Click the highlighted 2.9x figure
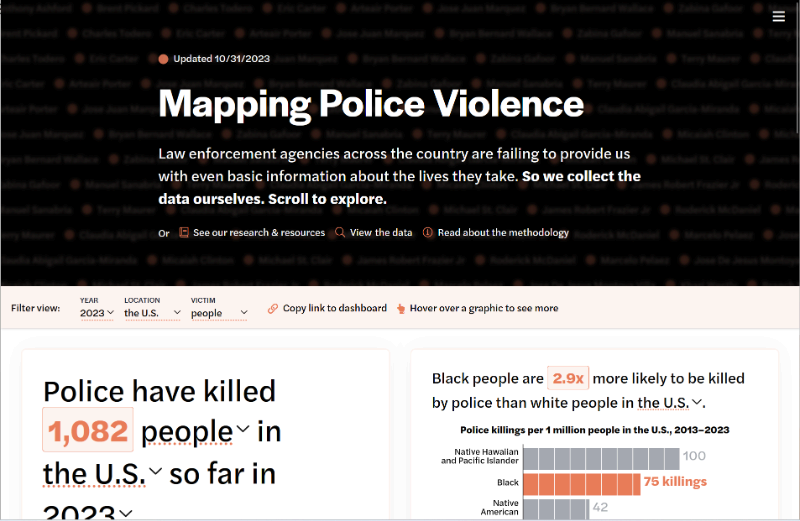Image resolution: width=800 pixels, height=521 pixels. 568,378
